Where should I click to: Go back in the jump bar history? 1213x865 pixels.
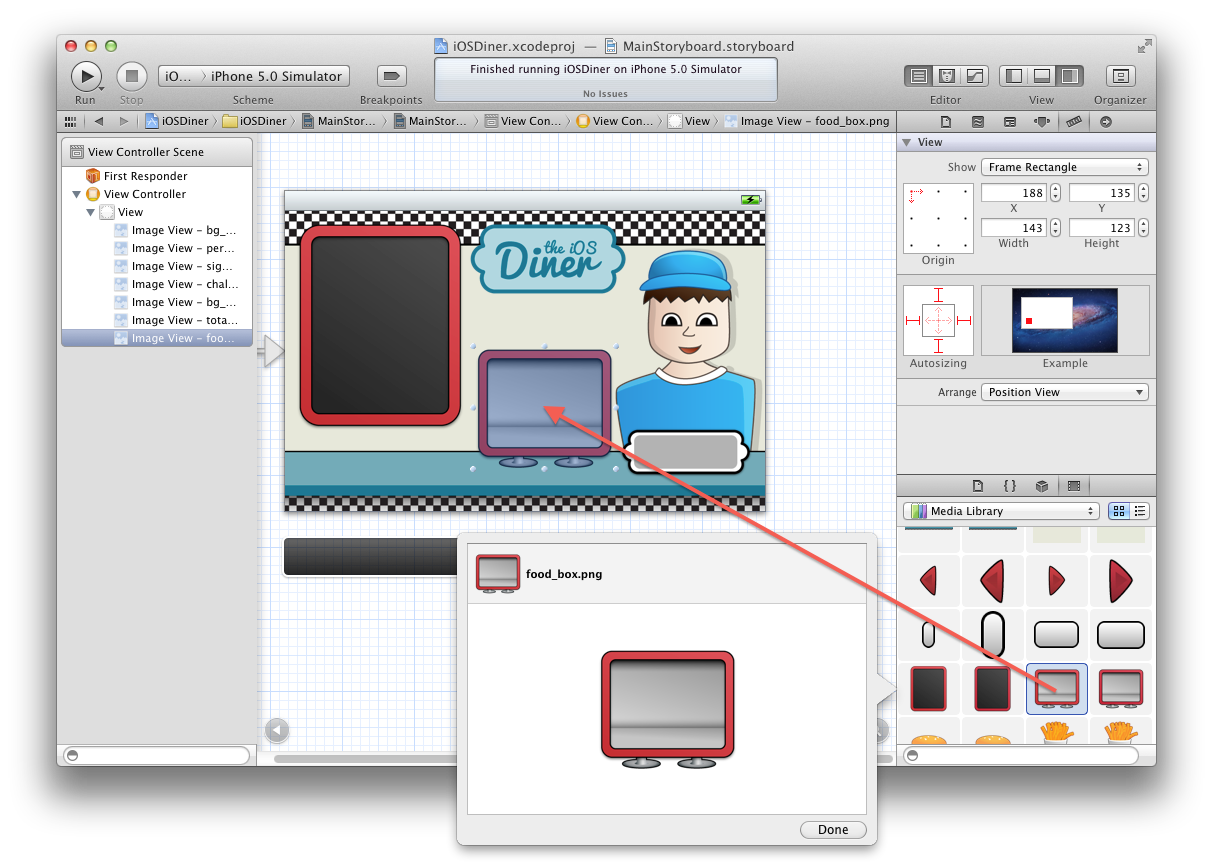pyautogui.click(x=98, y=121)
